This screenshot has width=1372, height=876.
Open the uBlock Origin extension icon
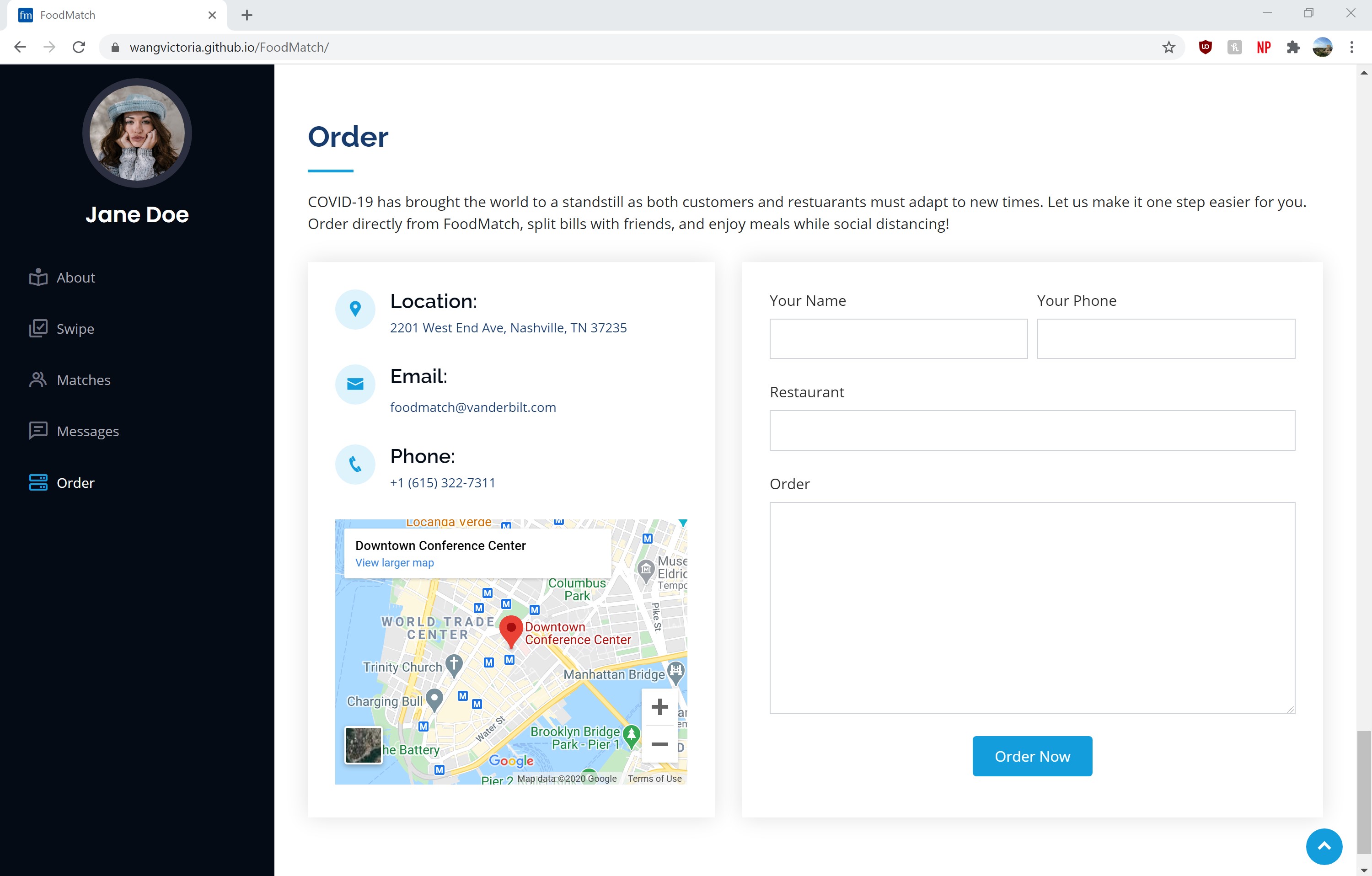coord(1205,47)
